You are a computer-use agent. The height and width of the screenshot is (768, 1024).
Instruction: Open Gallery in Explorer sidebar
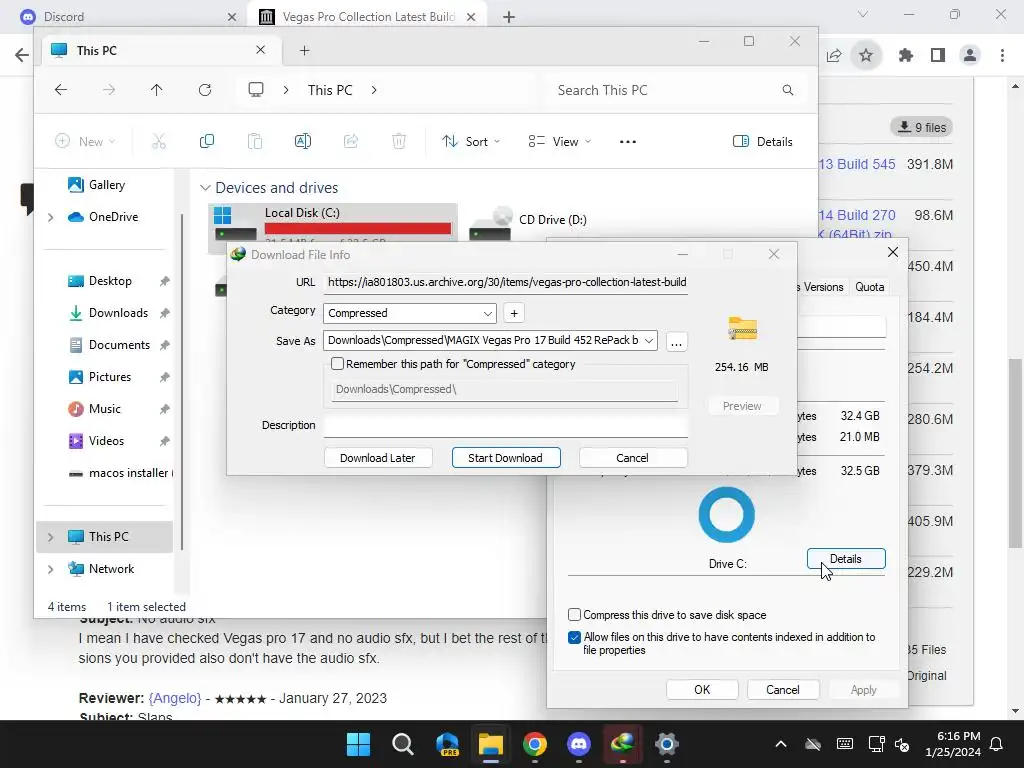[x=106, y=185]
